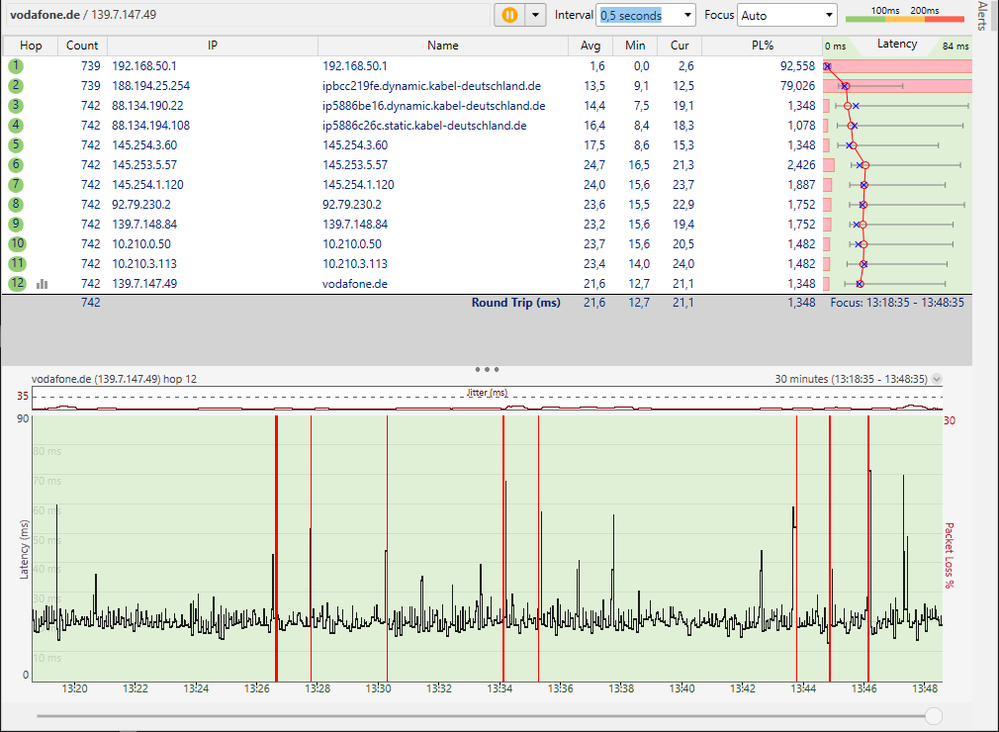Click the red packet loss bar near 13:46

coord(868,548)
